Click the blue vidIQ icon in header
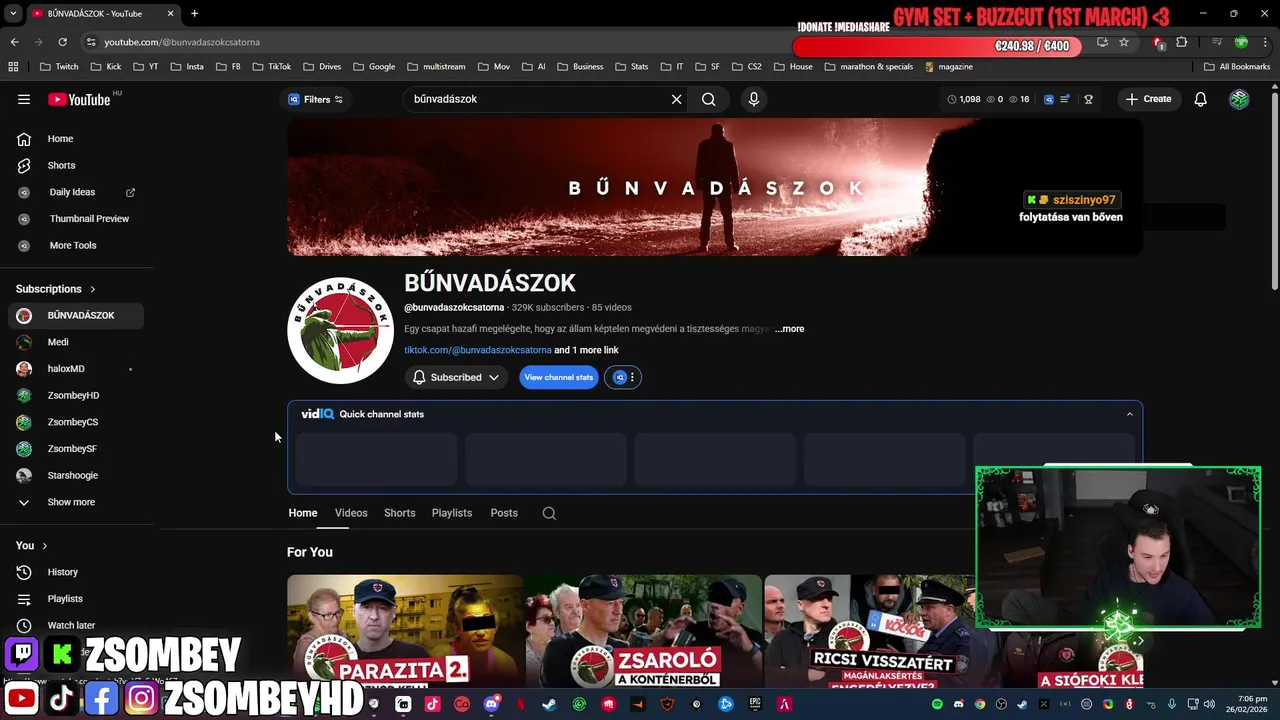 [1048, 99]
